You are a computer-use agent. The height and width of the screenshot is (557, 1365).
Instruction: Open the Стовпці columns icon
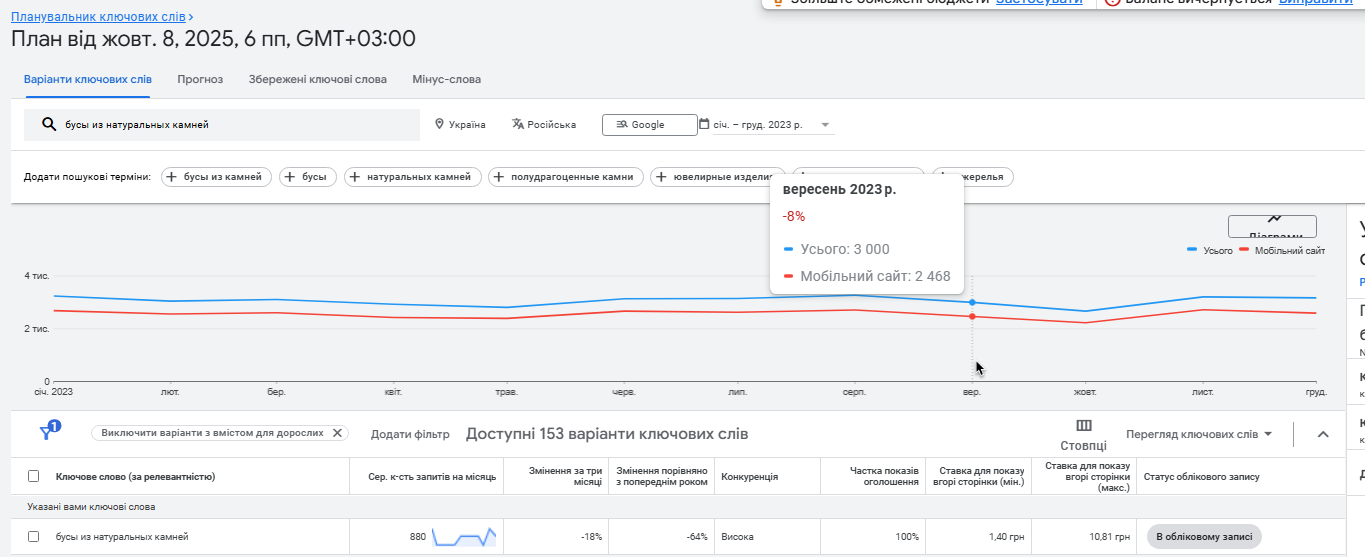coord(1083,426)
